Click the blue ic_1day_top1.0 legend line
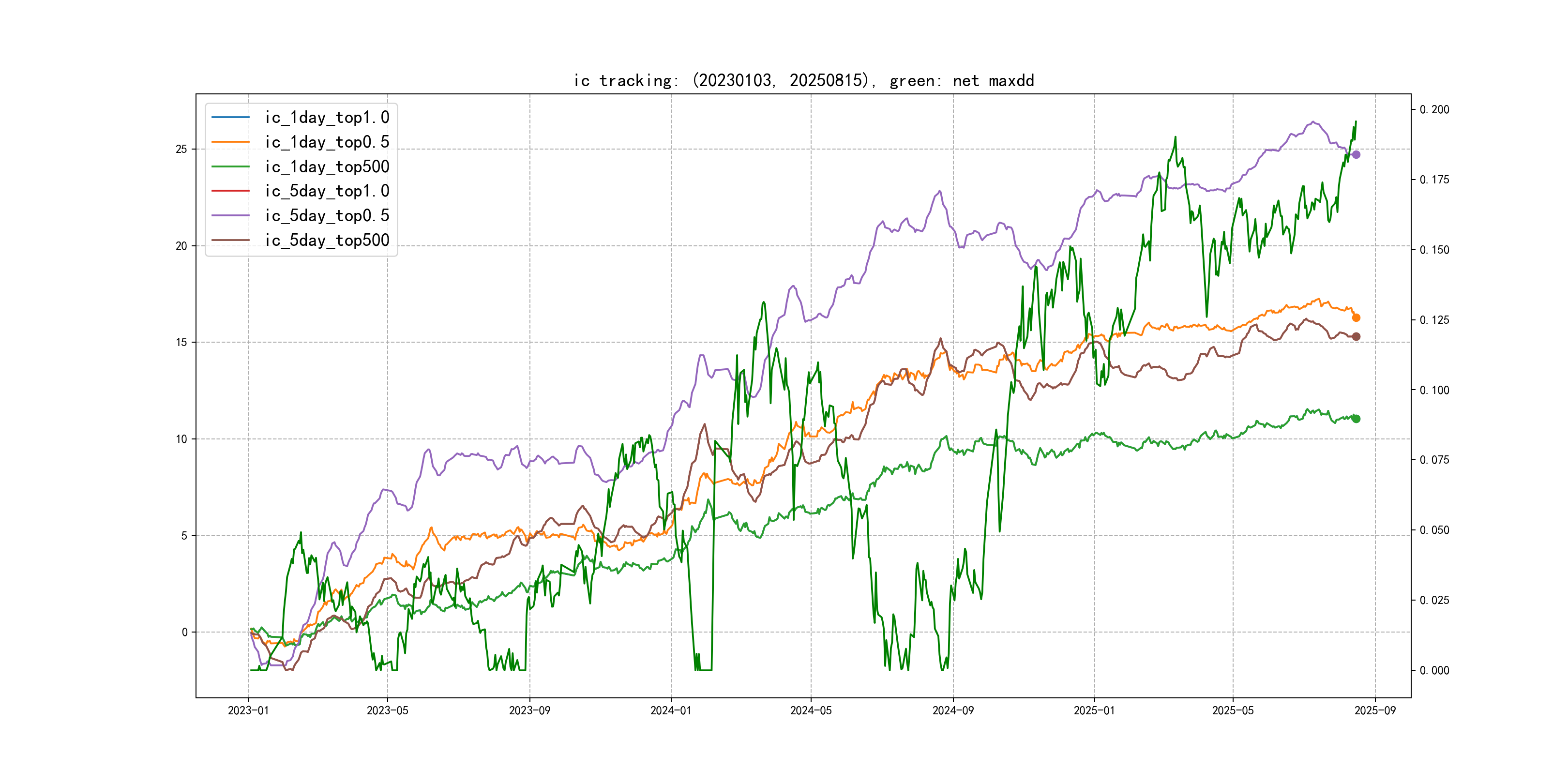This screenshot has height=784, width=1568. (x=230, y=117)
